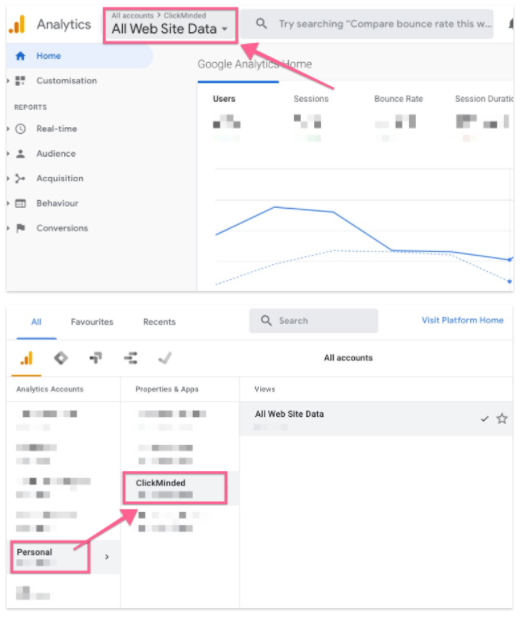Click the account picker search magnifier icon

[x=266, y=321]
